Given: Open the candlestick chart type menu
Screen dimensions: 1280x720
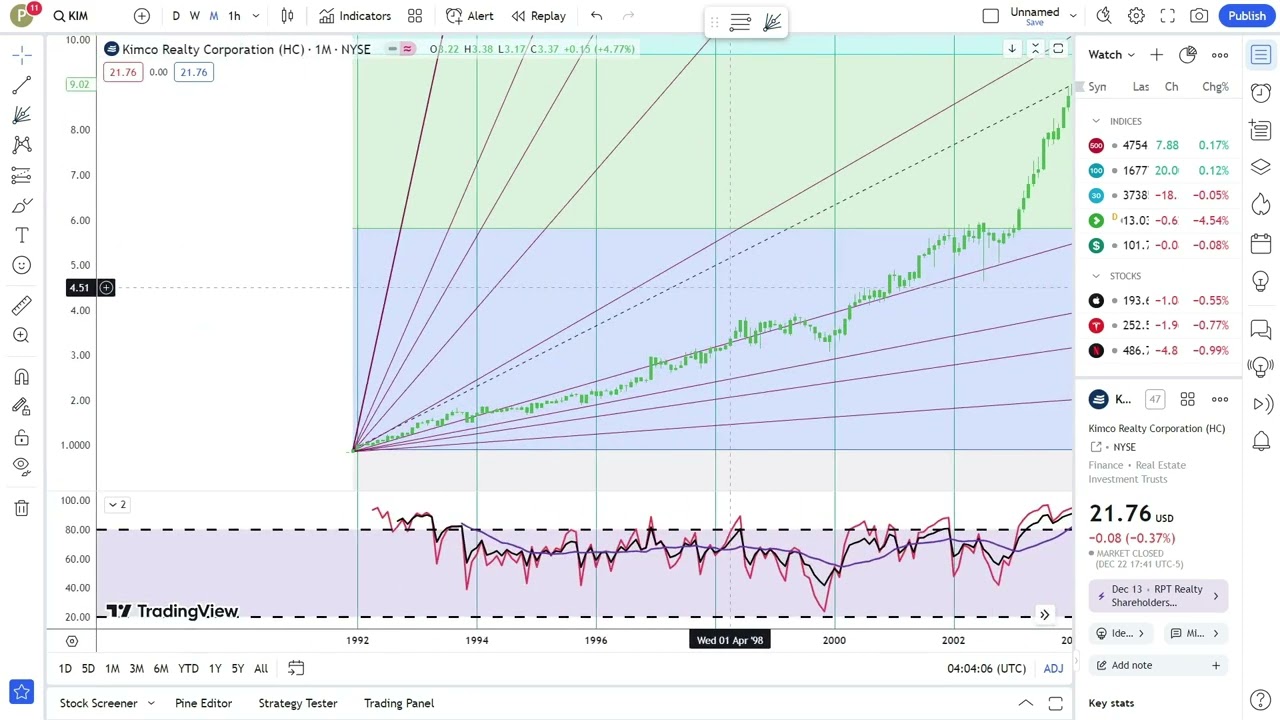Looking at the screenshot, I should tap(287, 16).
